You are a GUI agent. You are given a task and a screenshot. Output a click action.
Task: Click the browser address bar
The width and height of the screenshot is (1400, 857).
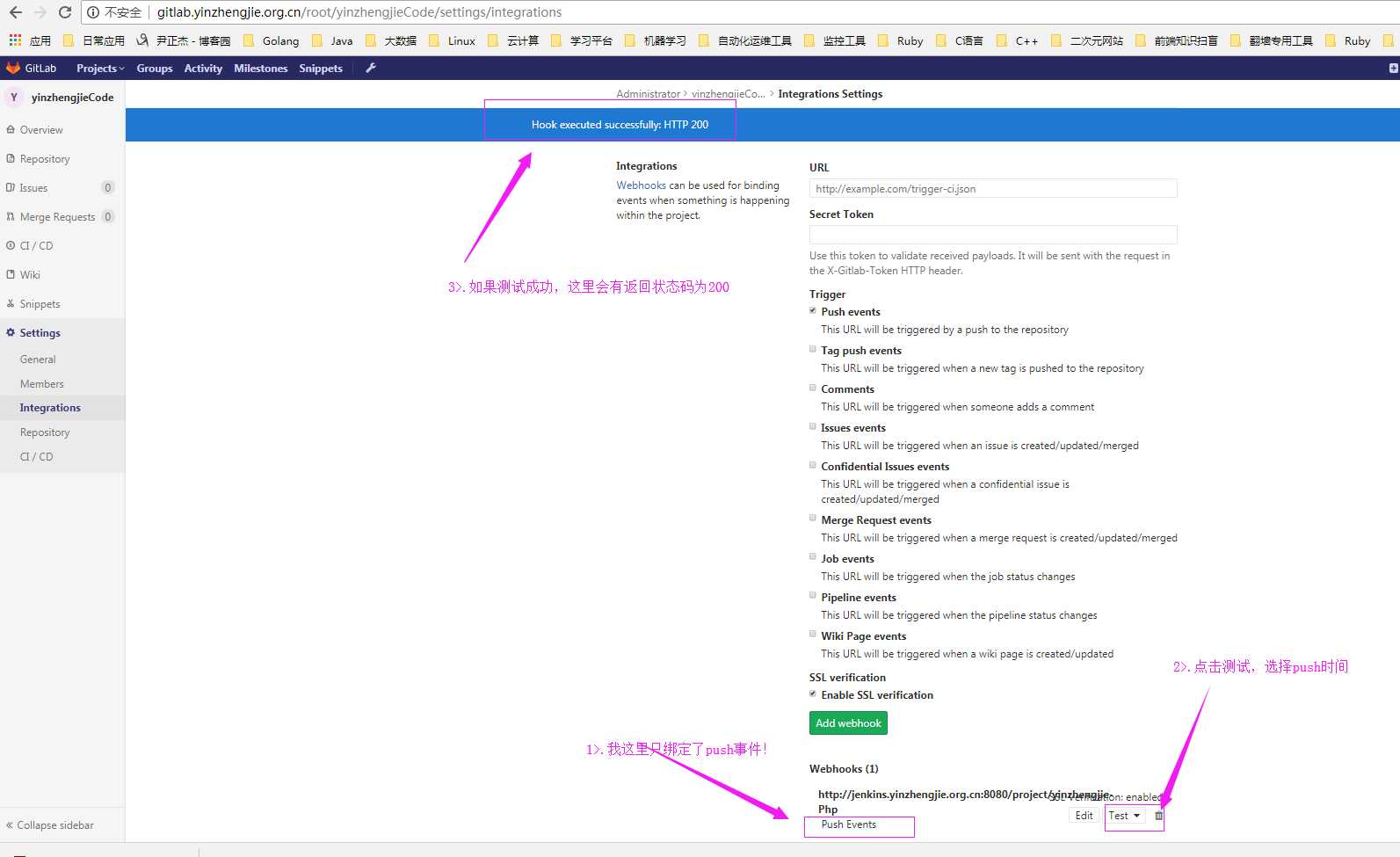tap(738, 12)
